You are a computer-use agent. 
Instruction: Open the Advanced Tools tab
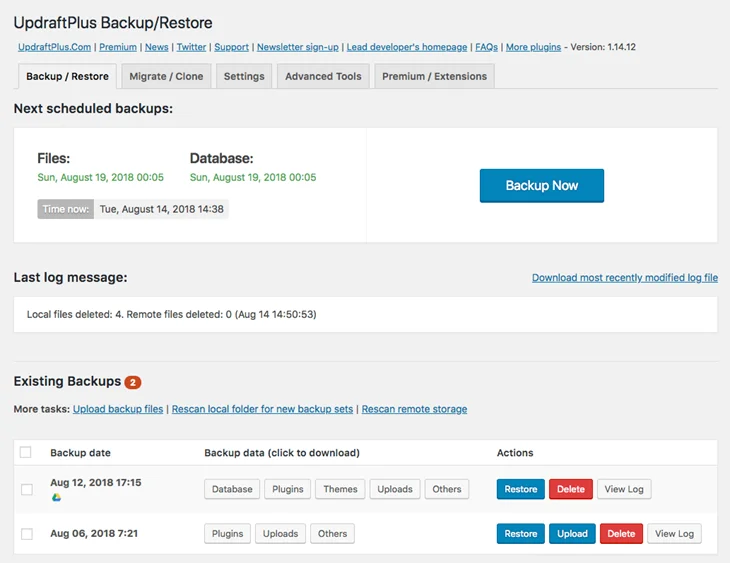323,76
